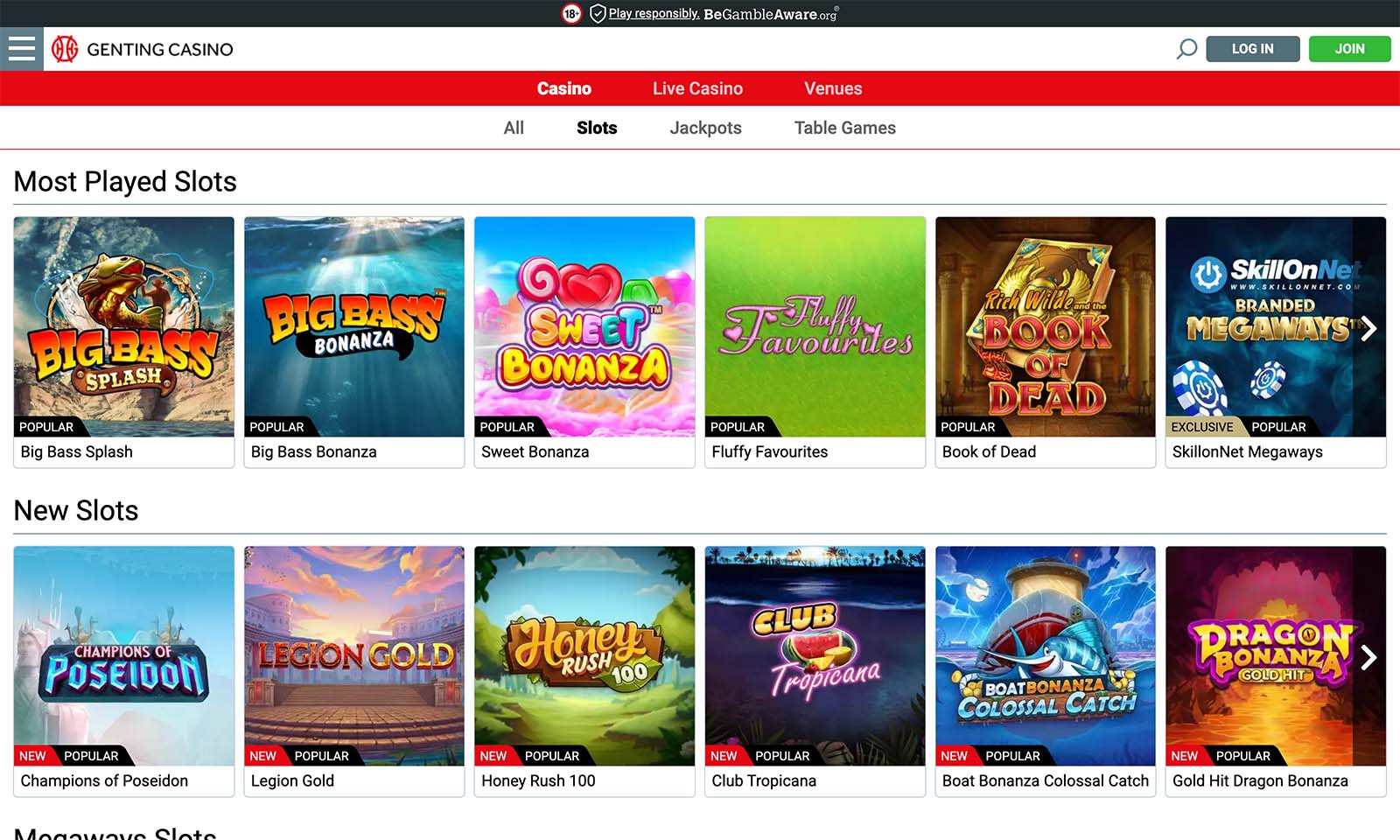
Task: Go to the Venues section
Action: coord(833,88)
